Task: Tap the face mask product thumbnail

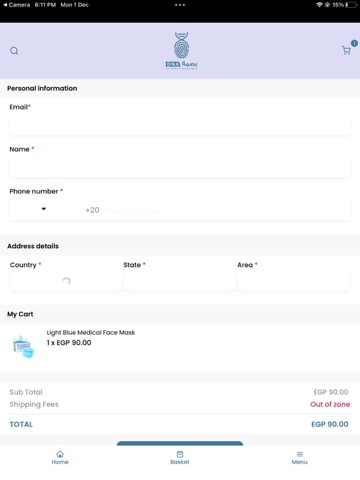Action: pos(23,347)
